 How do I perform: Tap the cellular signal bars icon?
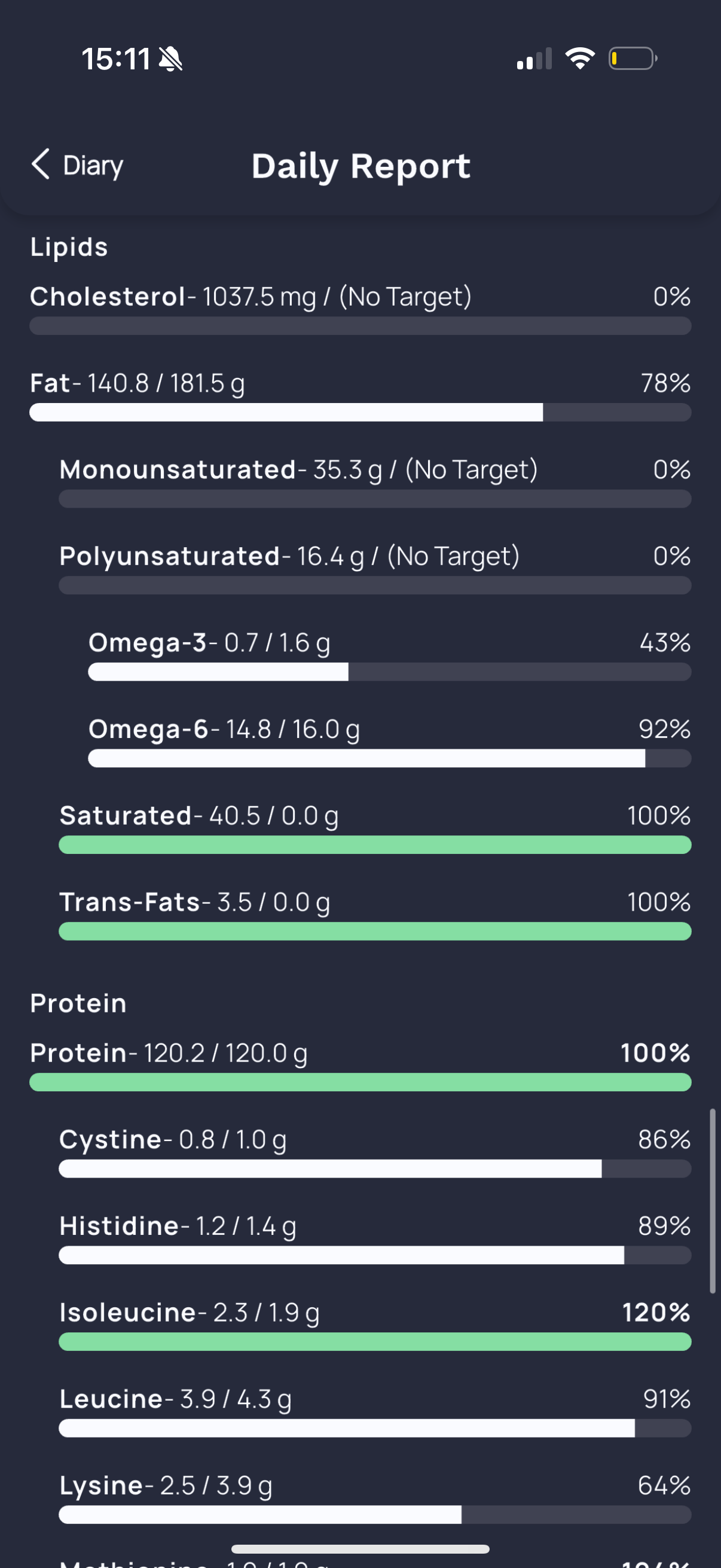pyautogui.click(x=534, y=59)
